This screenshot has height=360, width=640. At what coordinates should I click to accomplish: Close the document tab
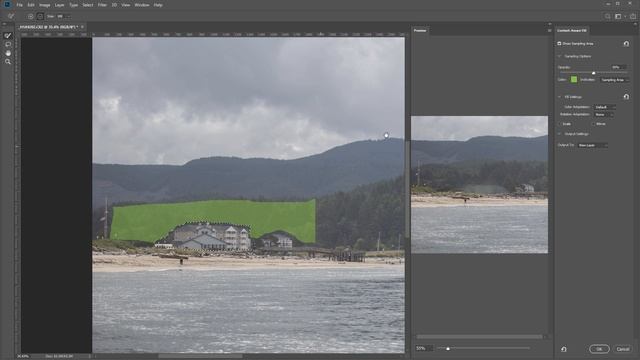point(82,27)
